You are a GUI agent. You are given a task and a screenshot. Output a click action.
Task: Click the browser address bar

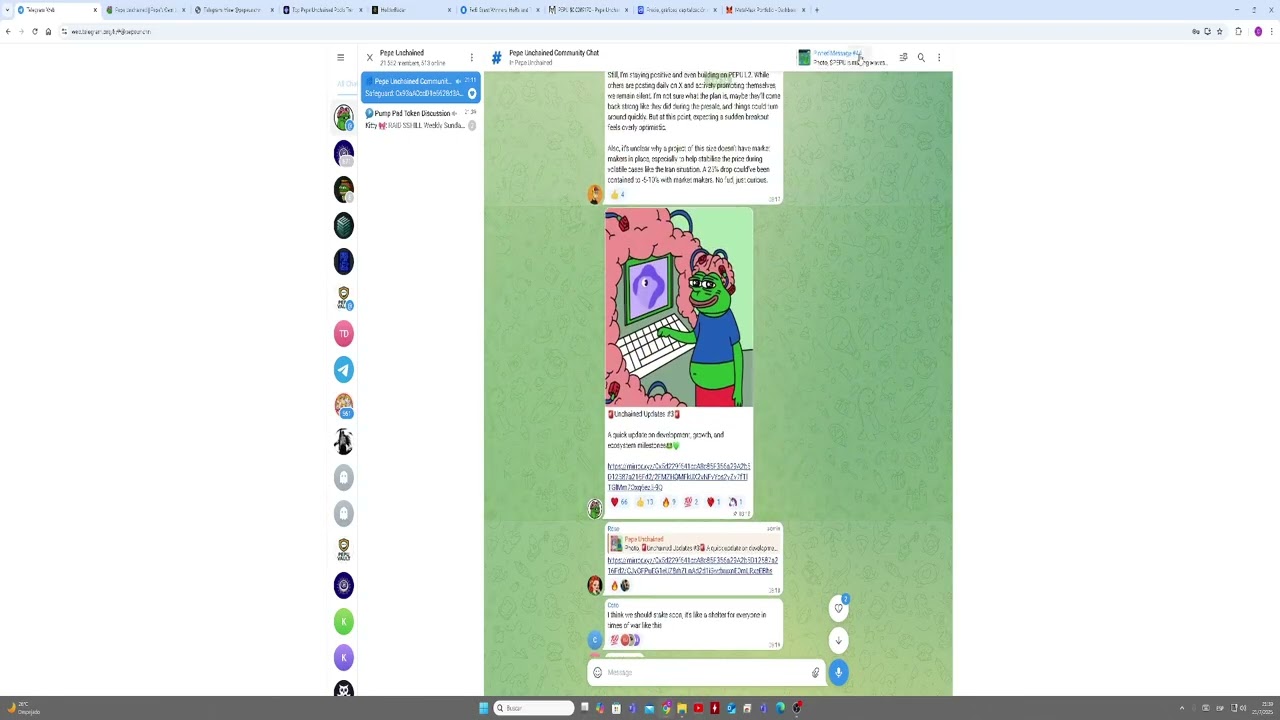(620, 31)
